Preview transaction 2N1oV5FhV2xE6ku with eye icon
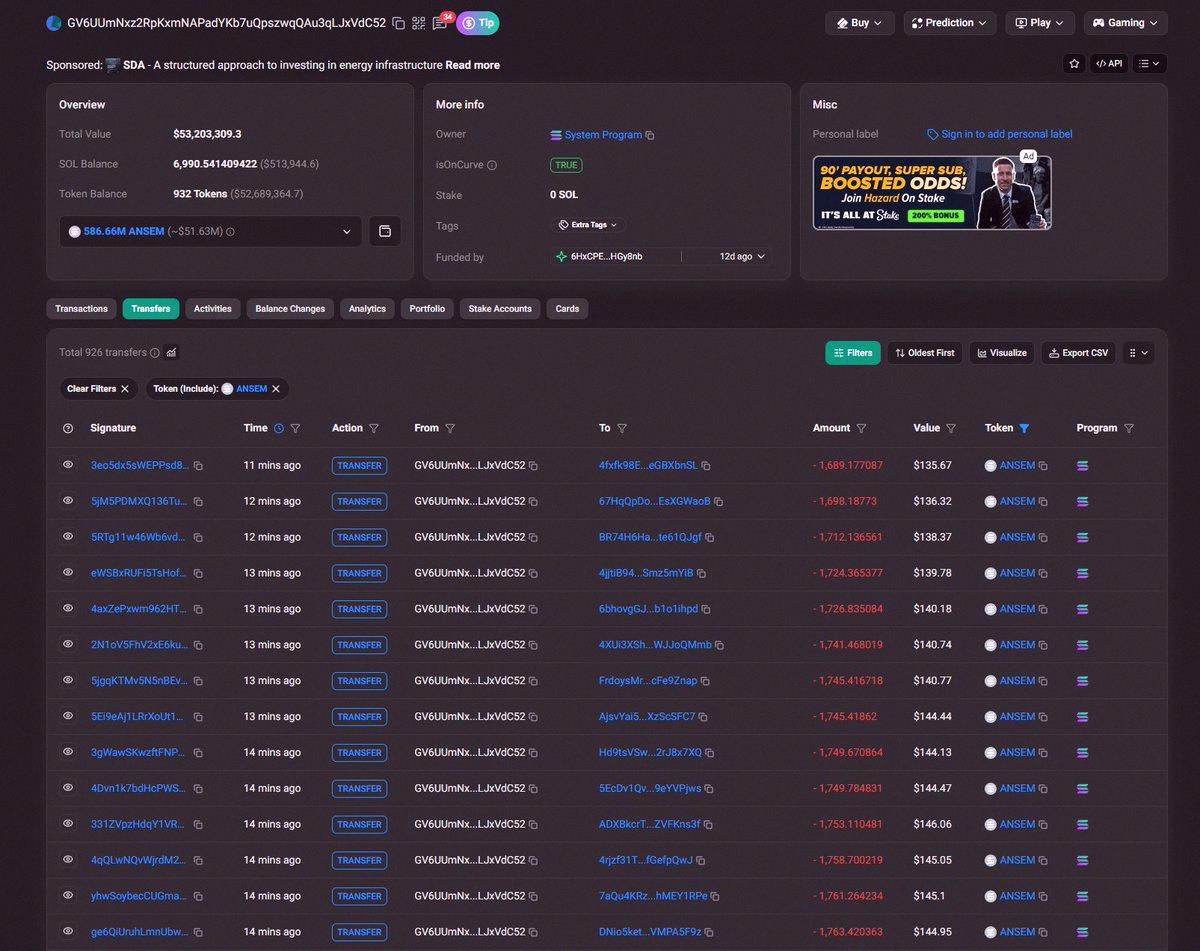Image resolution: width=1200 pixels, height=951 pixels. point(68,644)
